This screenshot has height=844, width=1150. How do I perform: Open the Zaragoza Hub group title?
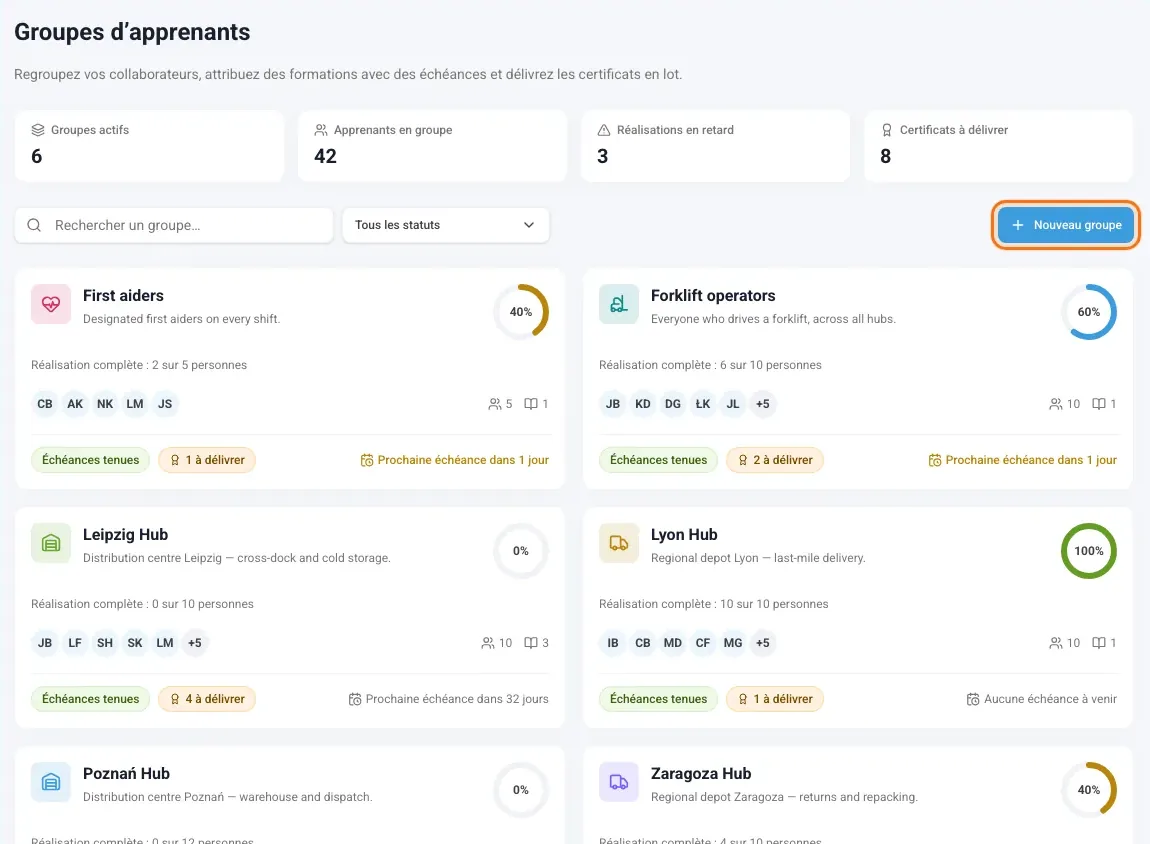click(x=701, y=774)
